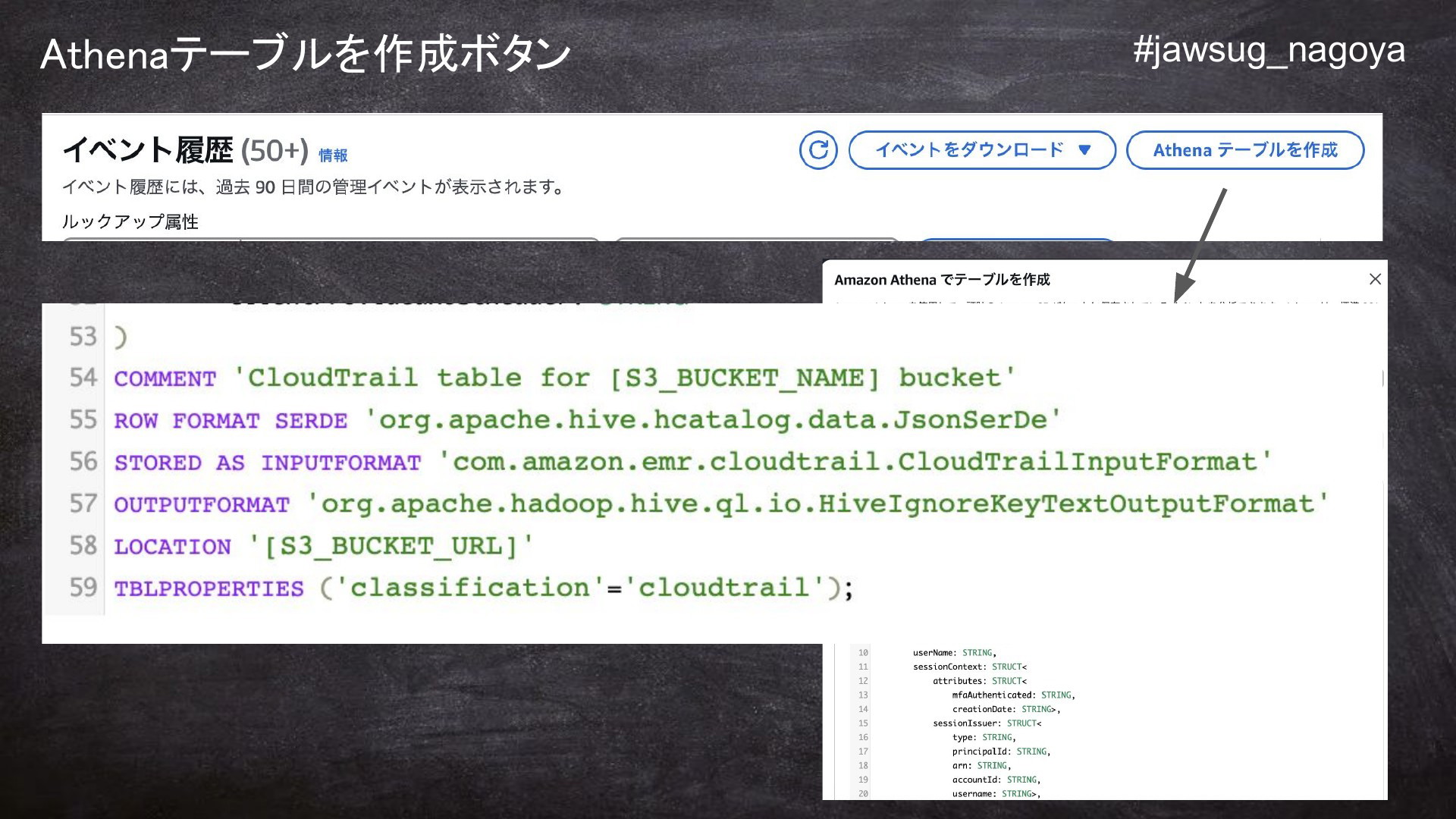
Task: Click the refresh icon in event history
Action: 818,150
